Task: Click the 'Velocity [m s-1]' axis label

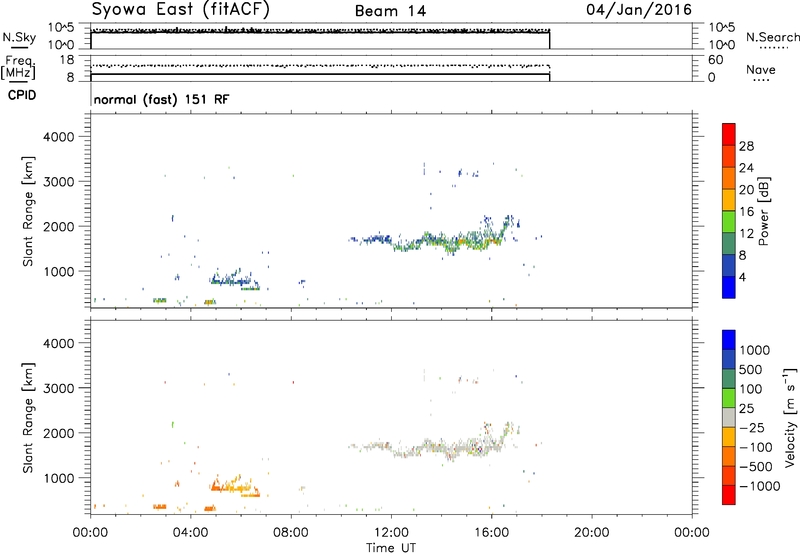Action: [x=790, y=417]
